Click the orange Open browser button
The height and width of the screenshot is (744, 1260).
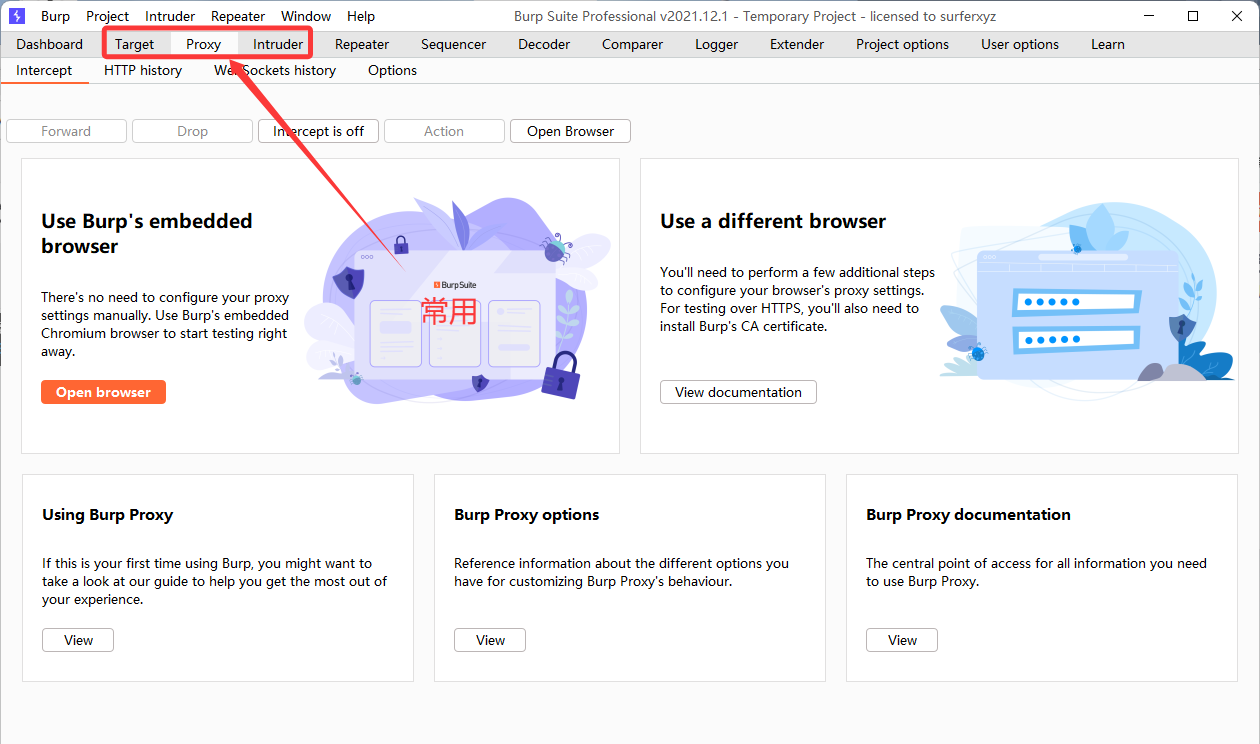tap(103, 392)
